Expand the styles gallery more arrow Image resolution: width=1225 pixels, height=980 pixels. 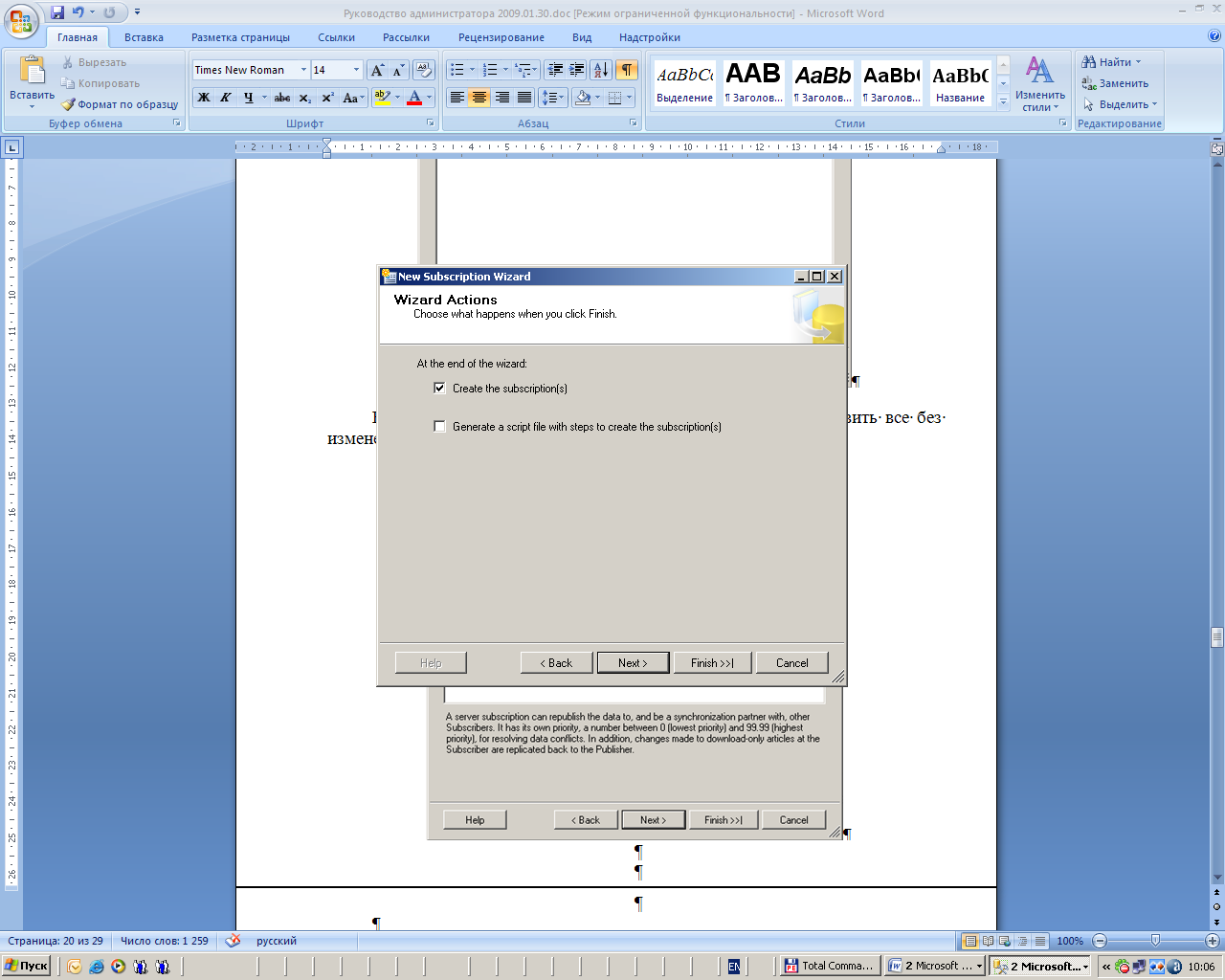point(1003,102)
